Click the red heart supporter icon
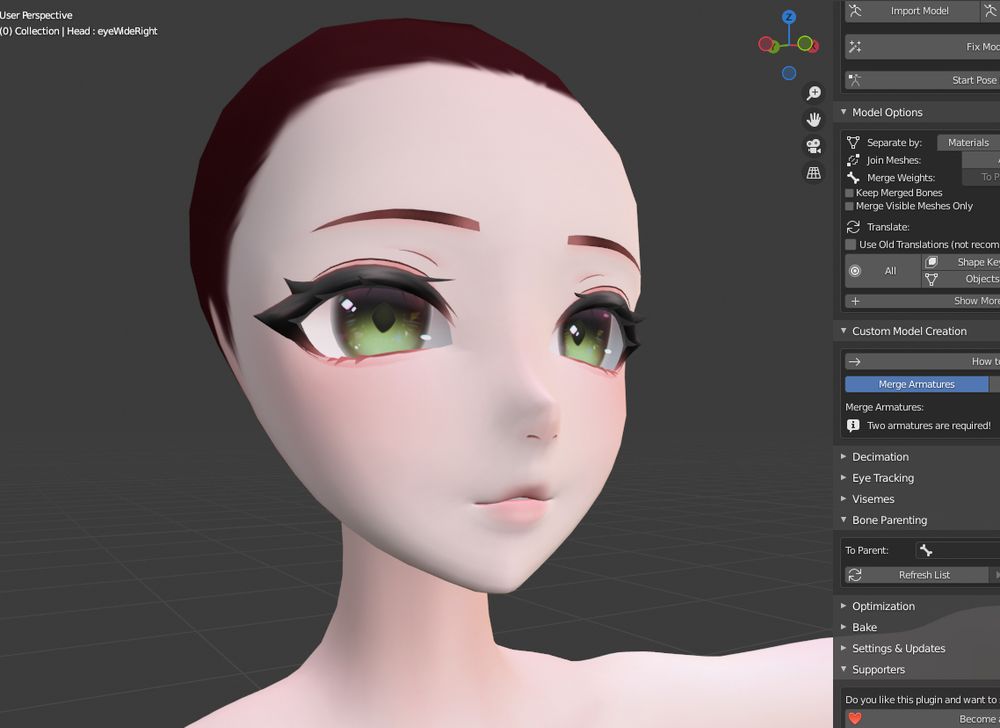Screen dimensions: 1000x728 tap(855, 719)
